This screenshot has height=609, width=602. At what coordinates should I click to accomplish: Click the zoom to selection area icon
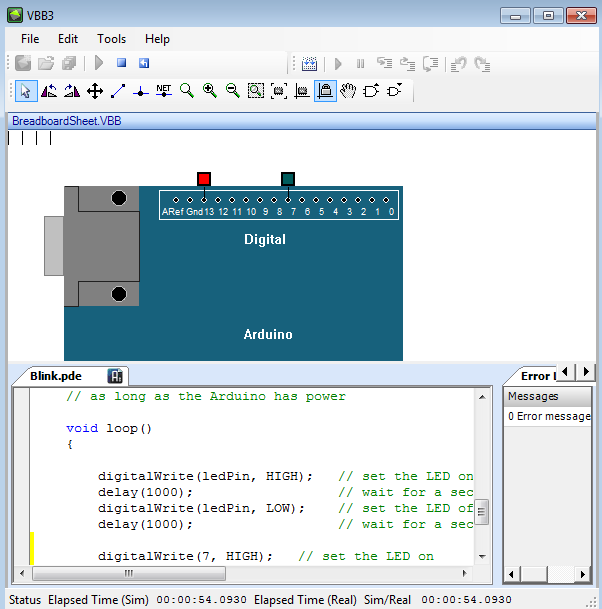pos(256,91)
